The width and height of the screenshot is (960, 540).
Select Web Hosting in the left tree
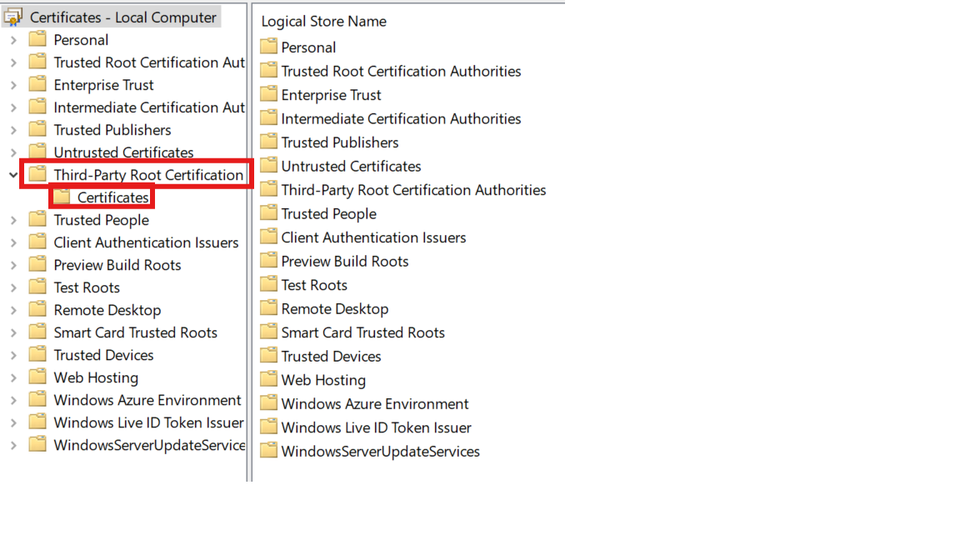pyautogui.click(x=96, y=378)
